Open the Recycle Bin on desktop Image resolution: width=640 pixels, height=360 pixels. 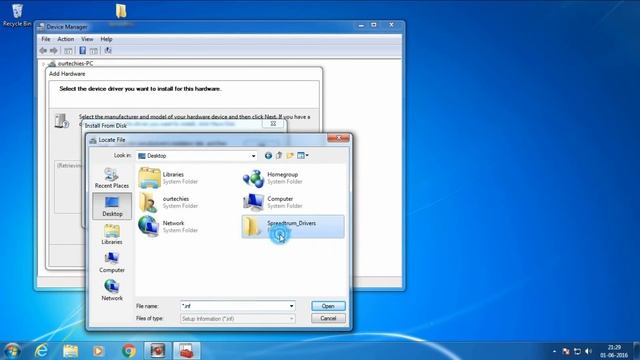point(17,15)
